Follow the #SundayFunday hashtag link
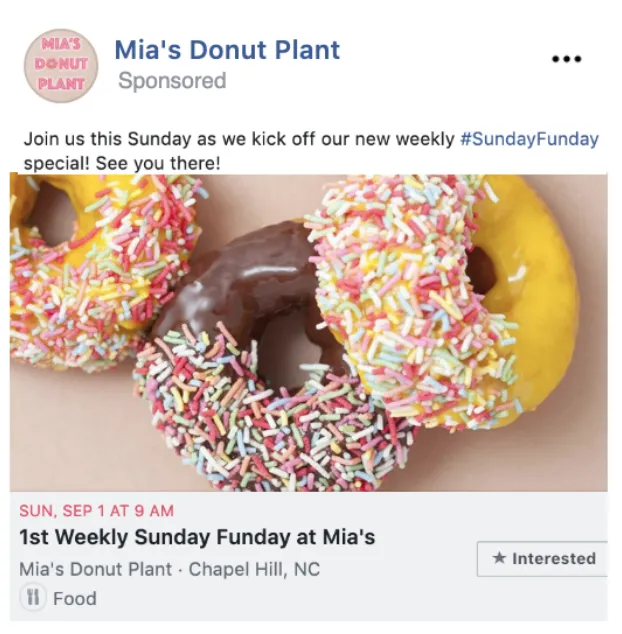Image resolution: width=622 pixels, height=634 pixels. point(529,139)
